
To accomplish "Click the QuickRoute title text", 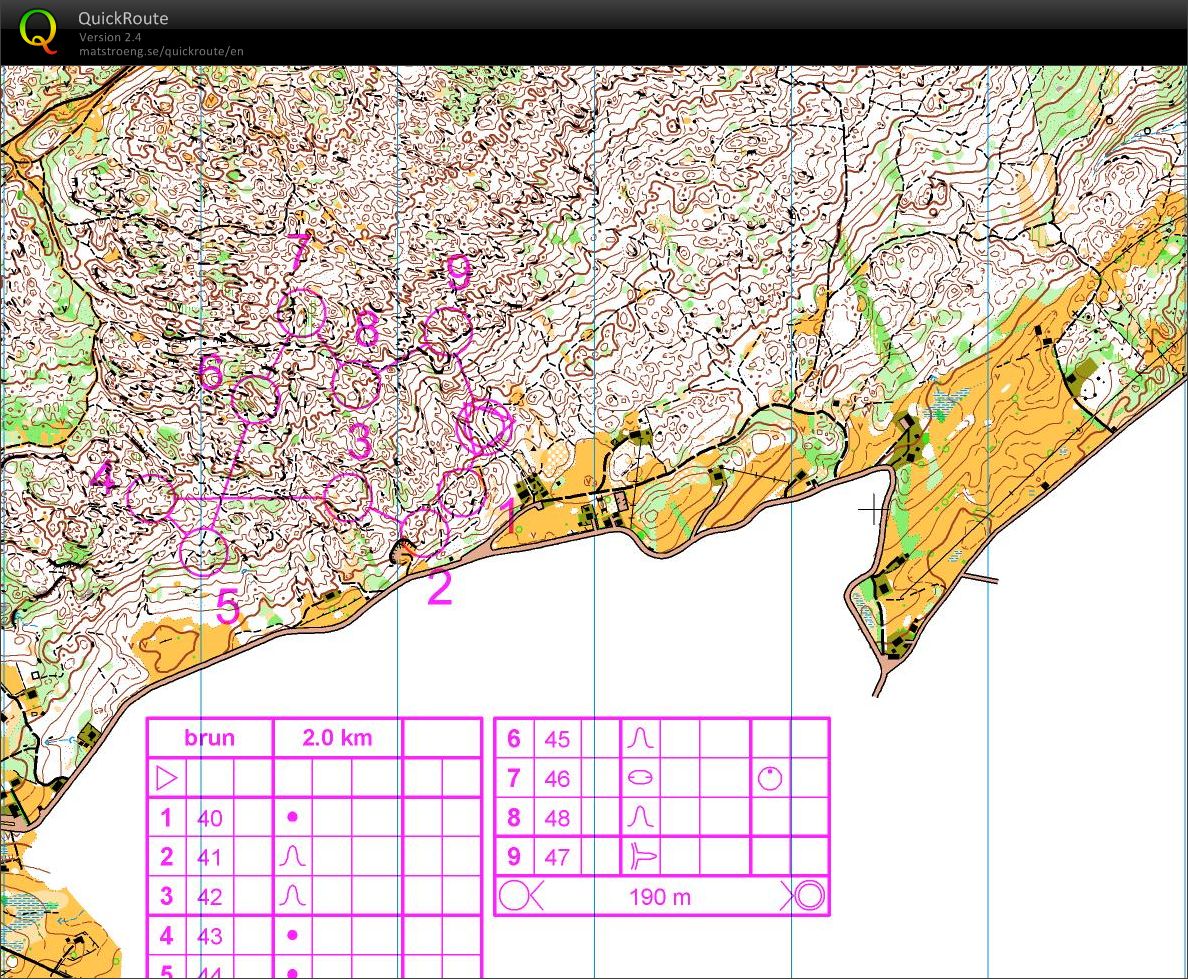I will pyautogui.click(x=124, y=18).
